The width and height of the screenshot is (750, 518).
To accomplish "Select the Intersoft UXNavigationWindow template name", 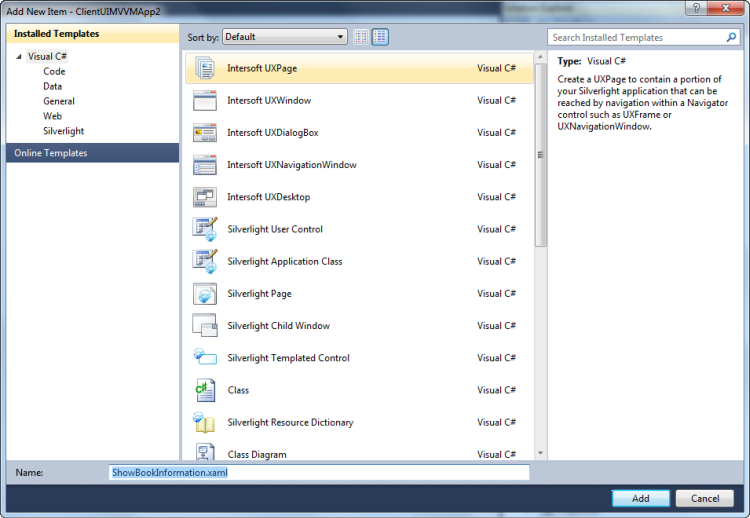I will (292, 165).
